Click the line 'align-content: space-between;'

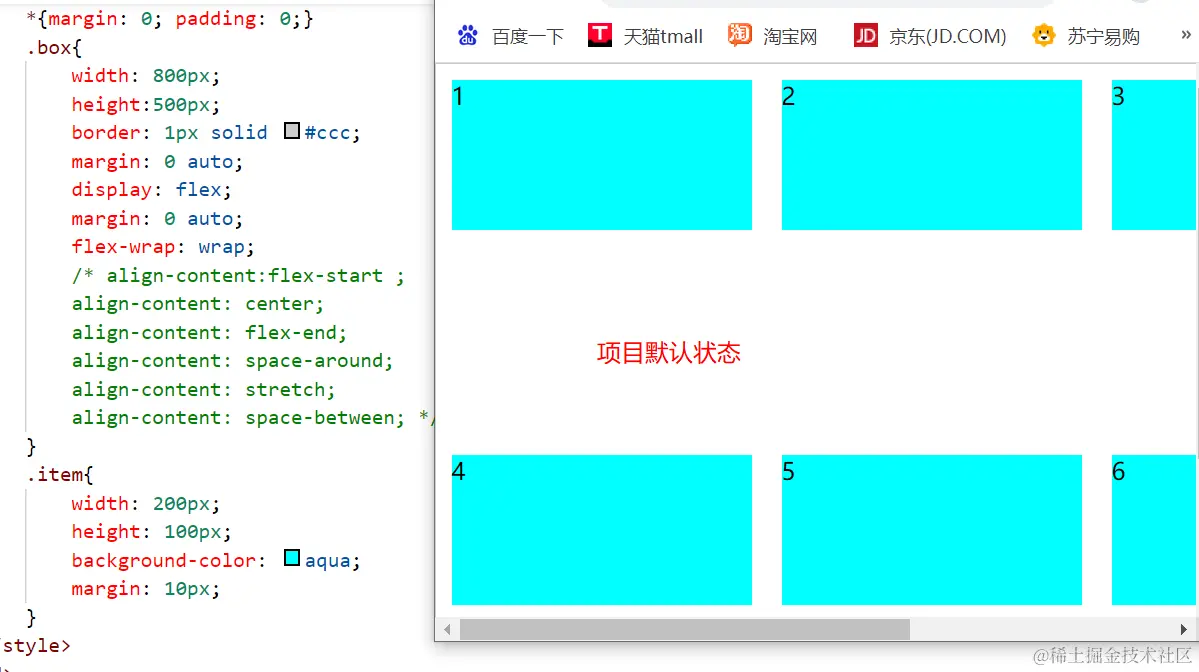click(238, 418)
